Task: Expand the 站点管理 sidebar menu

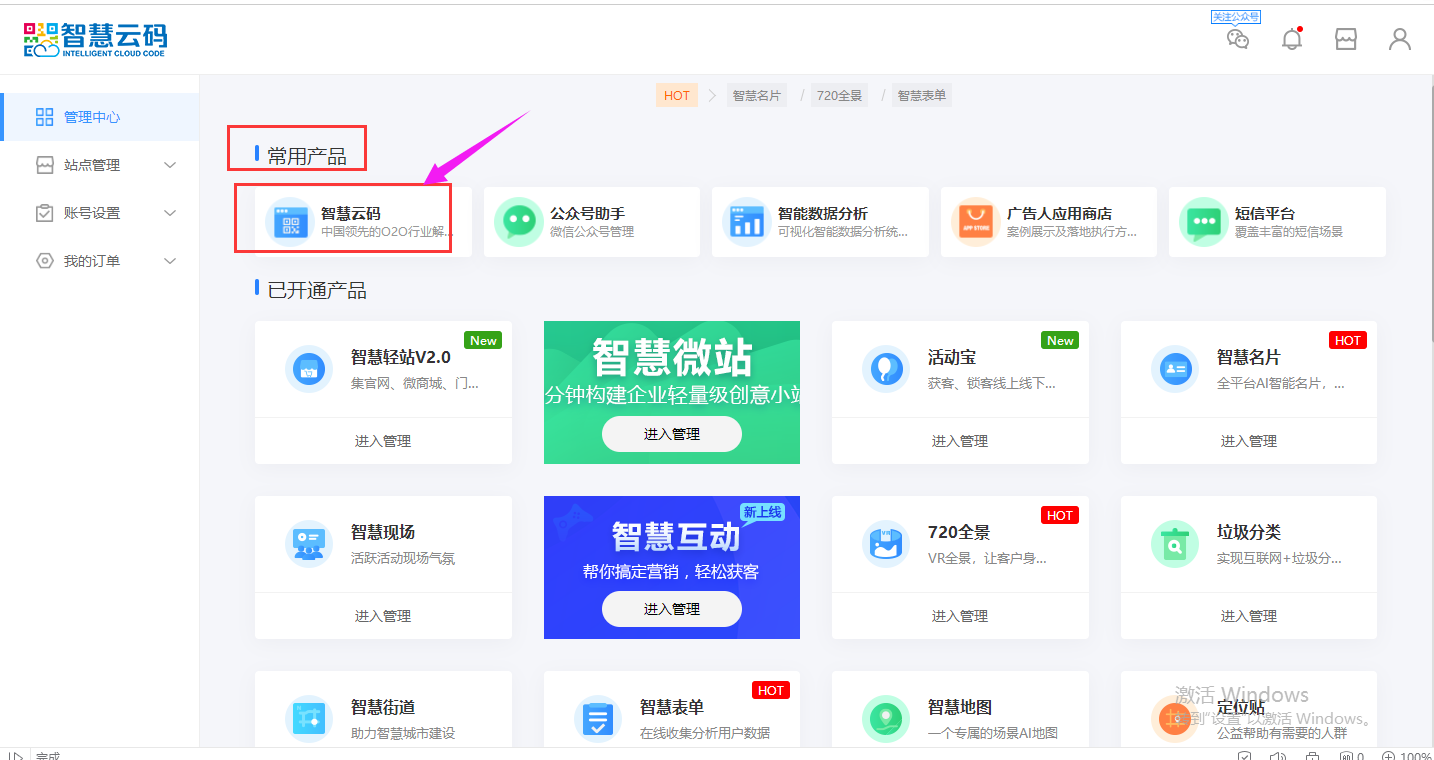Action: [x=170, y=165]
